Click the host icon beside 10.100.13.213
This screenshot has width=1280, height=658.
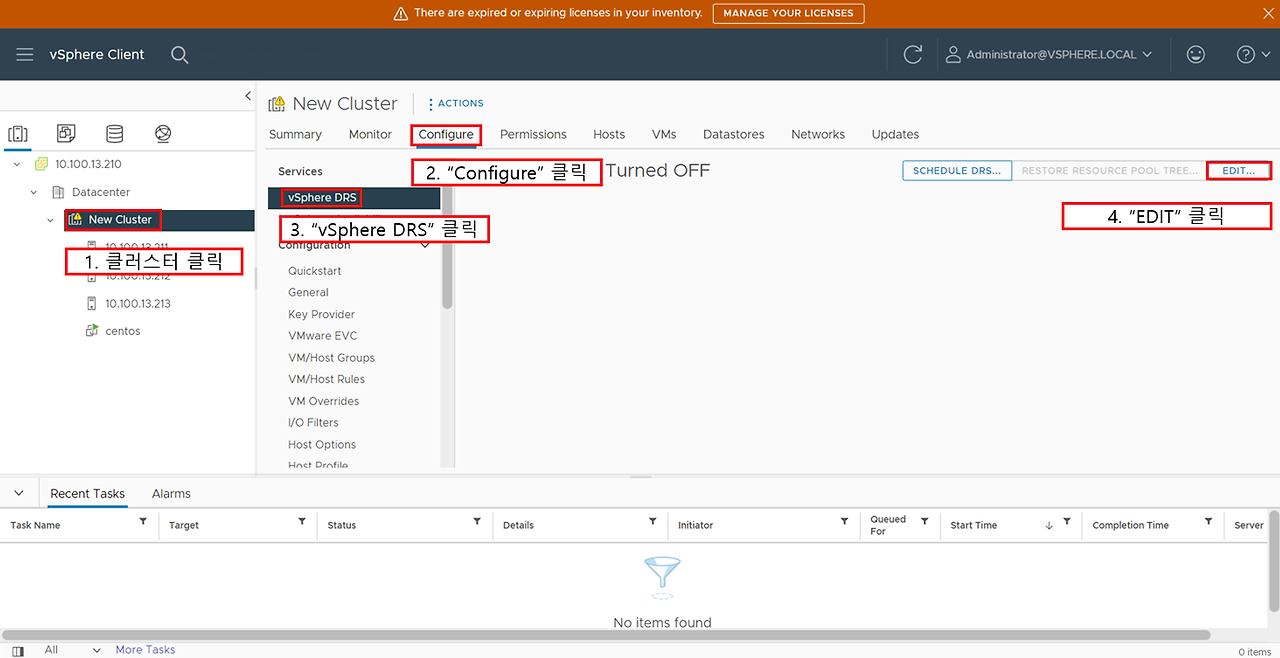(92, 304)
